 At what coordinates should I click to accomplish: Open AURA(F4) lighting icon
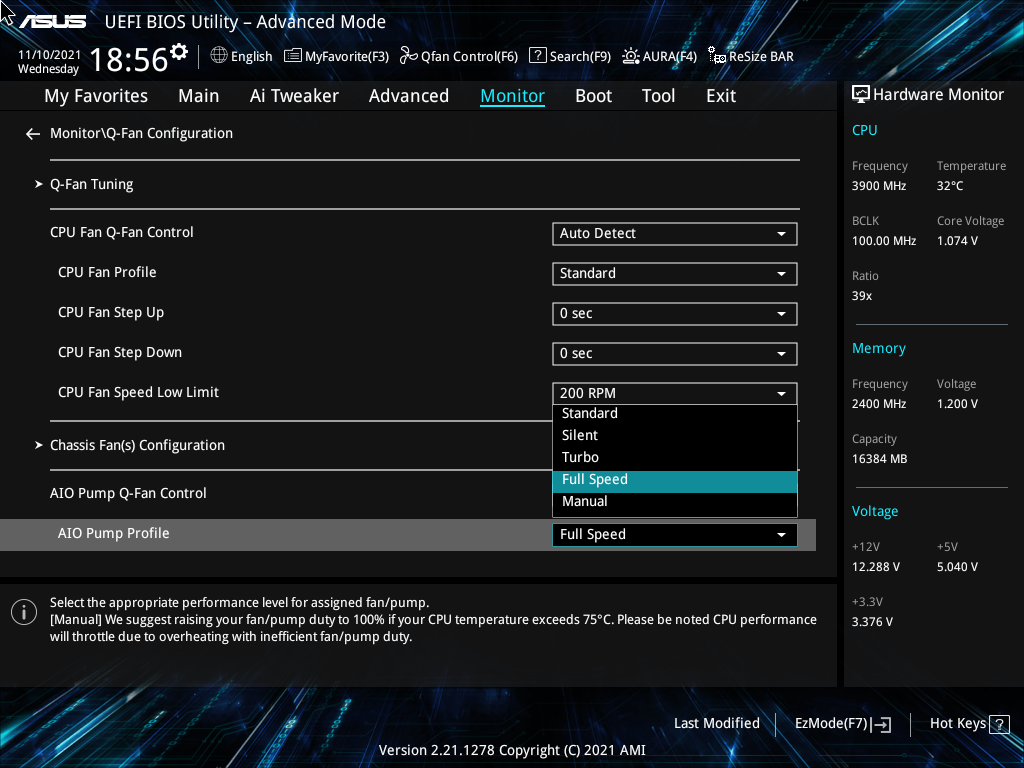click(x=630, y=56)
